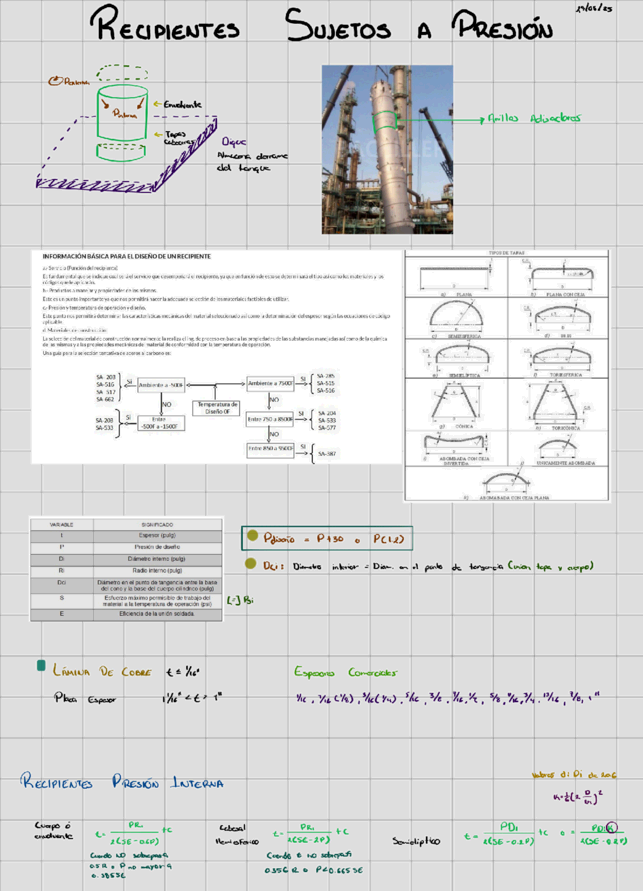Select the 'Temperatura de Diseño' flowchart box
This screenshot has width=643, height=891.
[217, 408]
